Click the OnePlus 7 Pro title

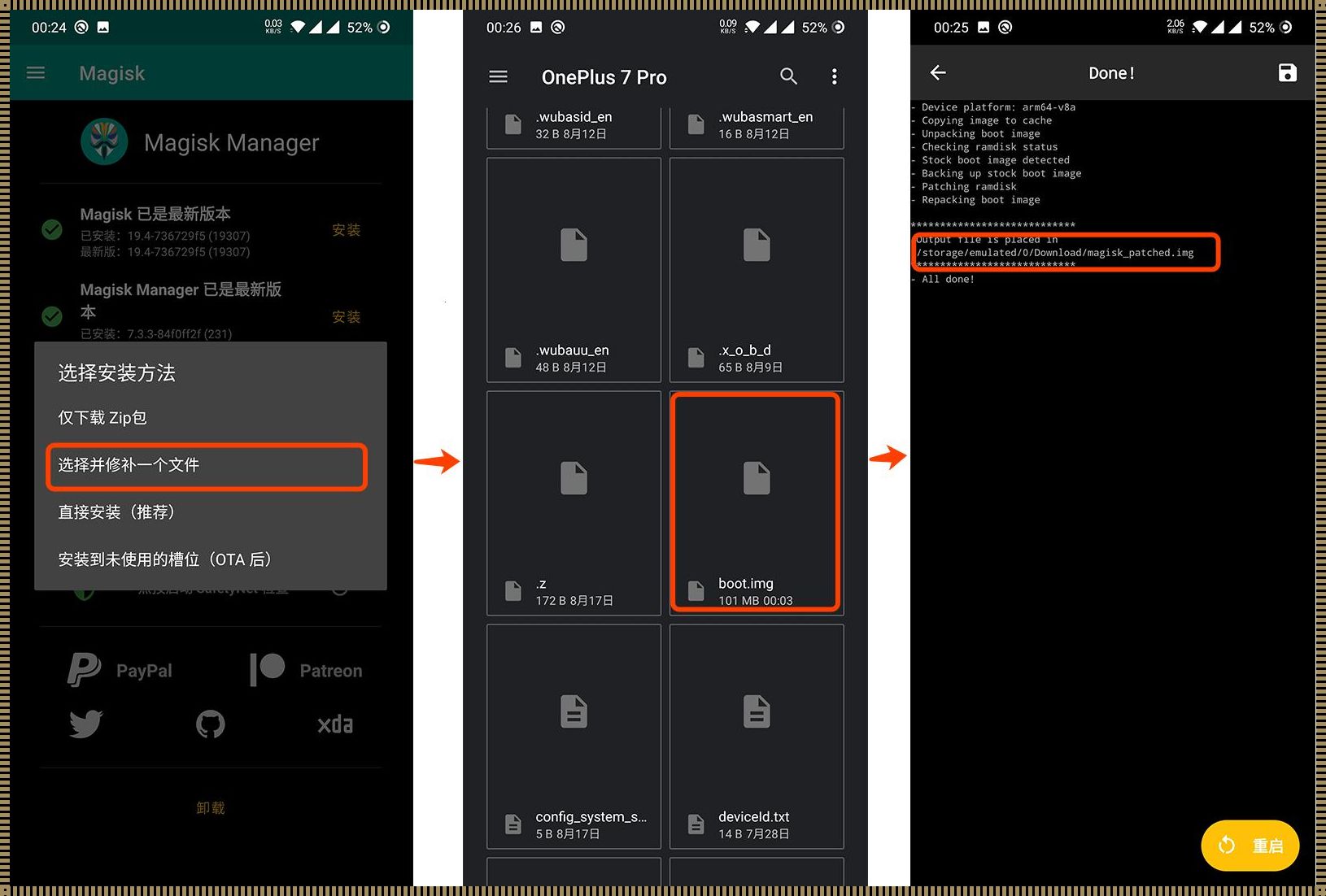point(604,77)
